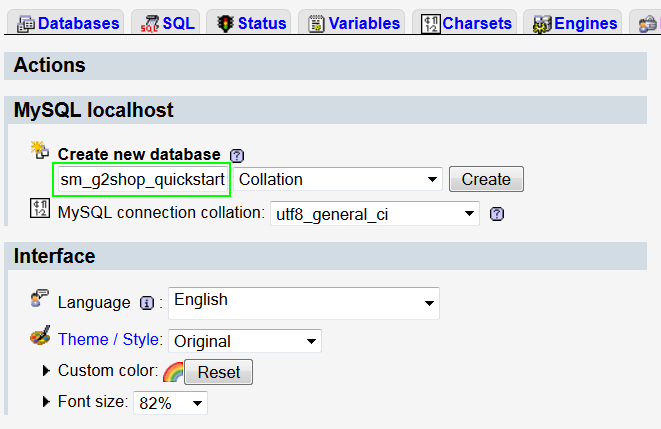Expand the Custom color disclosure triangle
The image size is (661, 429).
point(46,371)
